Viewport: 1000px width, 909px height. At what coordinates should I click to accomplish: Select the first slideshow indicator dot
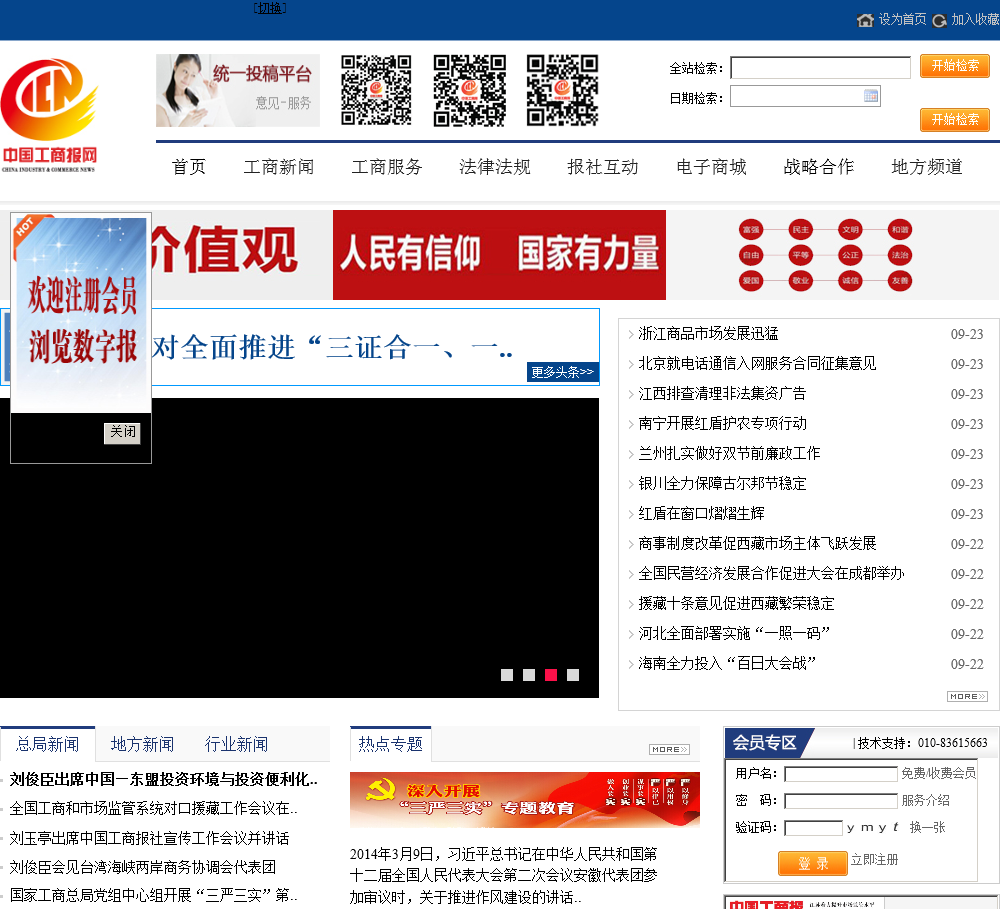click(x=507, y=675)
